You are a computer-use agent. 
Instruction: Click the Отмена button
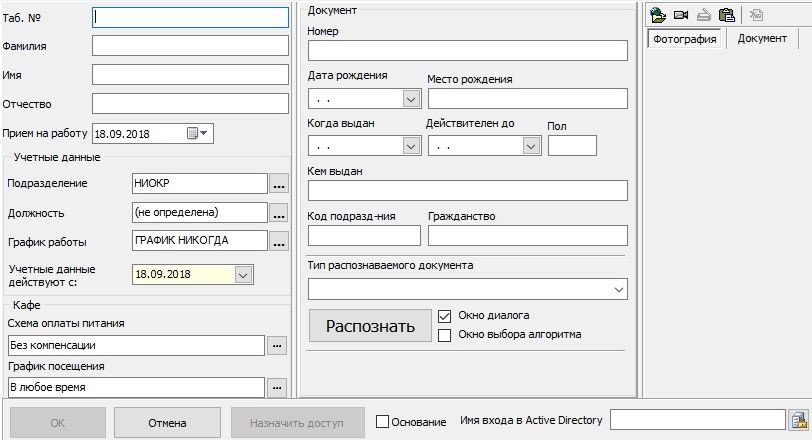tap(167, 422)
